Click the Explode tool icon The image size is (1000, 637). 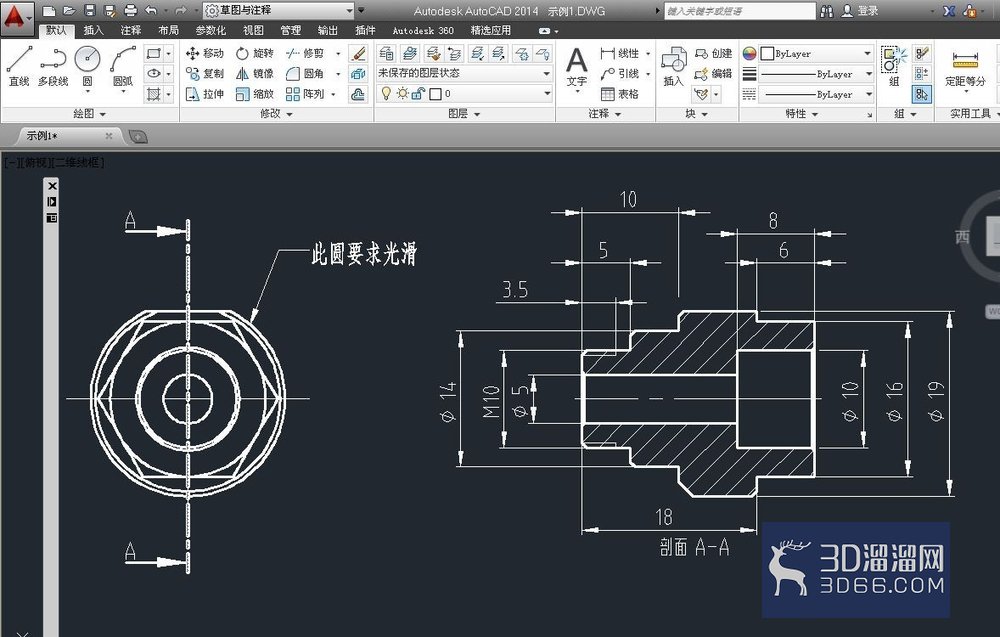pos(358,74)
